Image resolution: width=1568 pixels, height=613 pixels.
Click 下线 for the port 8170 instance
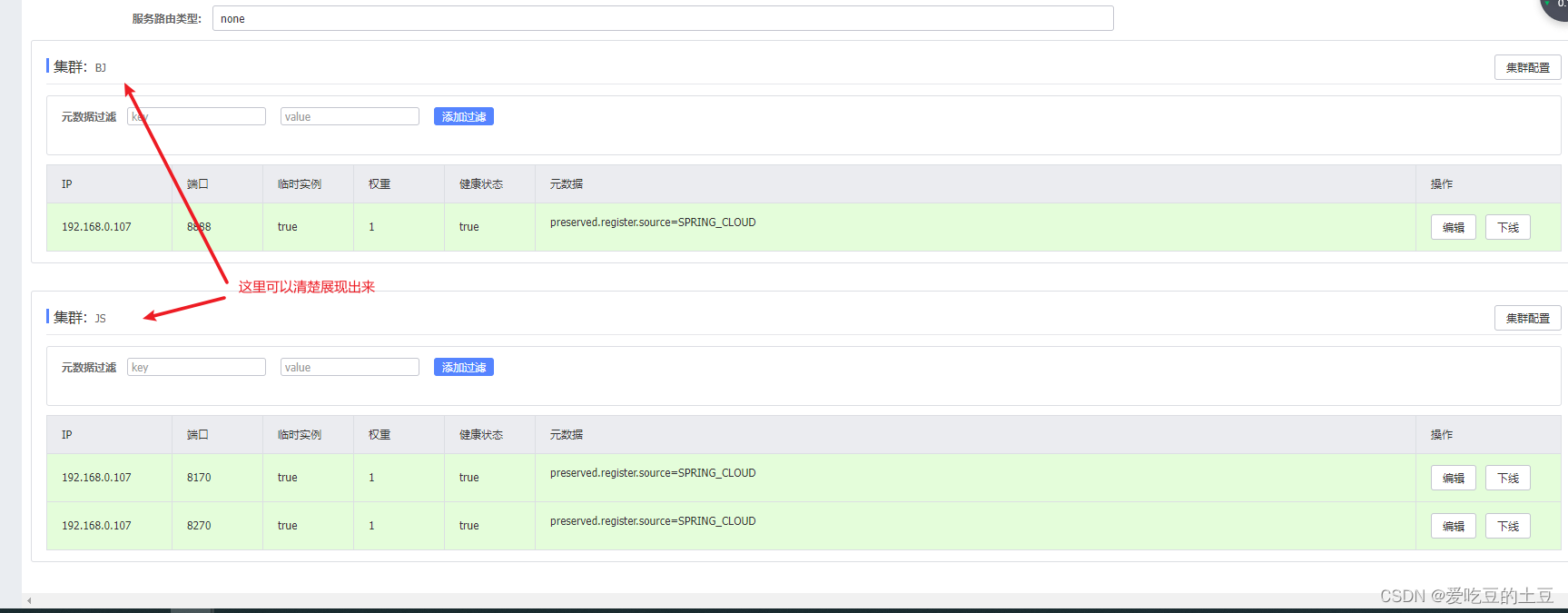click(x=1508, y=478)
